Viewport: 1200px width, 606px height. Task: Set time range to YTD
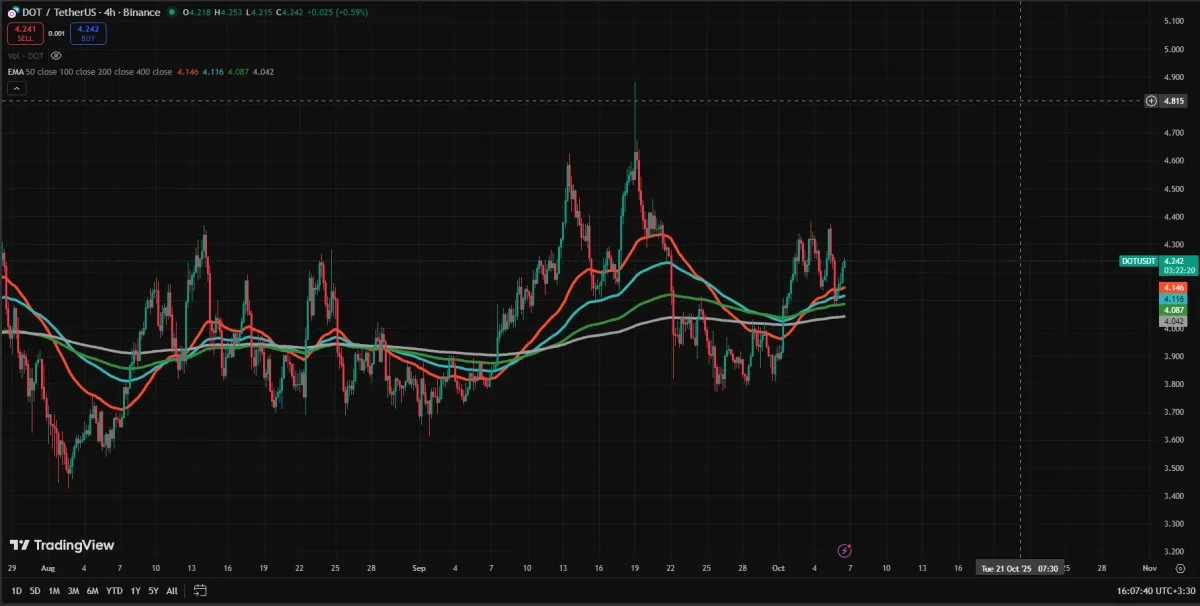pyautogui.click(x=113, y=590)
